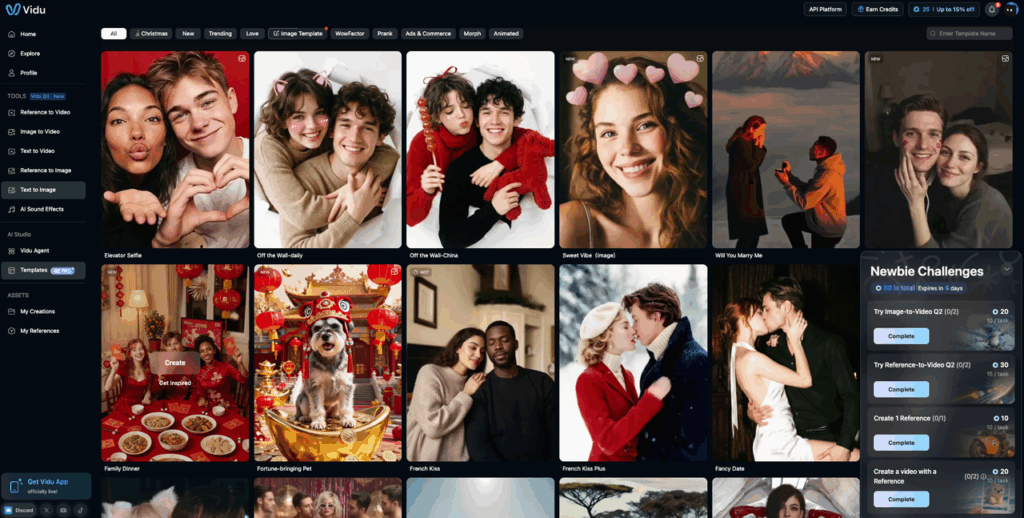
Task: Select the Ads & Commerce filter tab
Action: (x=428, y=33)
